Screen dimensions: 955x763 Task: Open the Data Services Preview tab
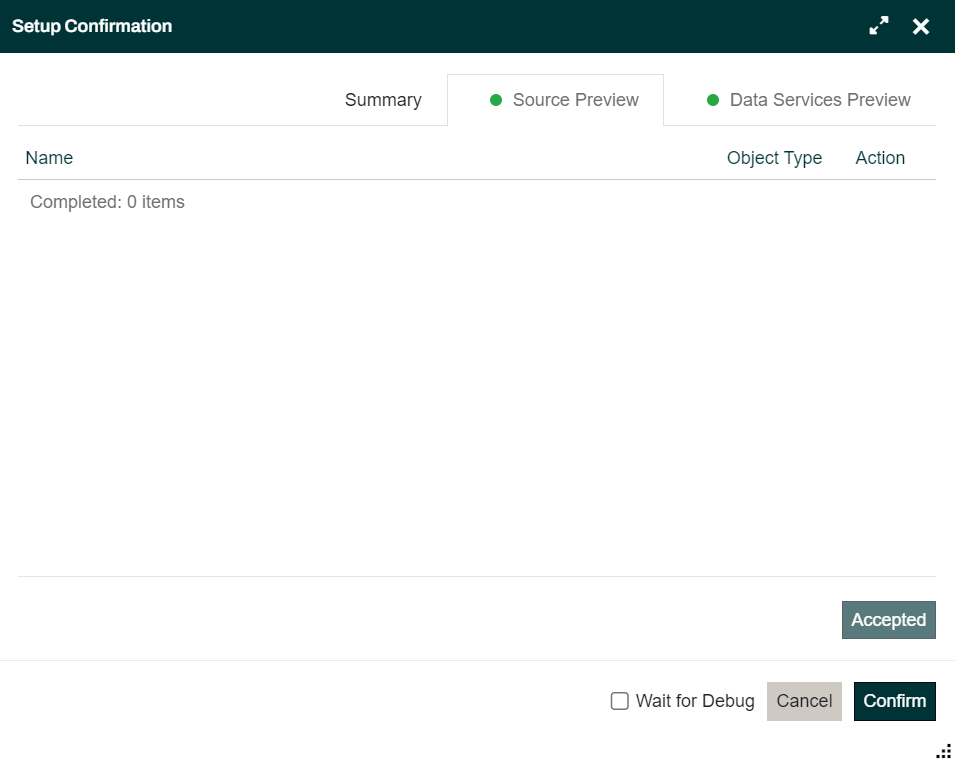tap(820, 100)
